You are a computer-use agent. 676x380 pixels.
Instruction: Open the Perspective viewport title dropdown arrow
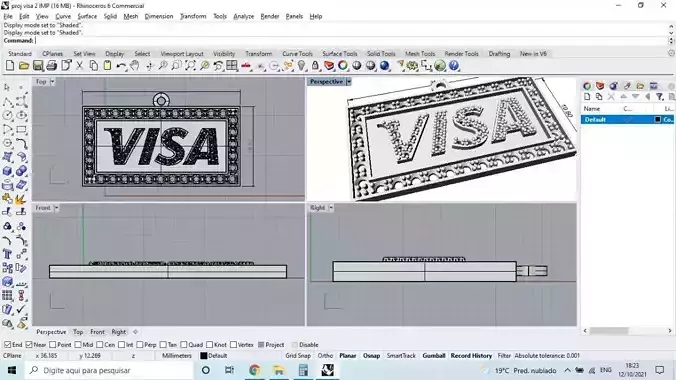[348, 82]
